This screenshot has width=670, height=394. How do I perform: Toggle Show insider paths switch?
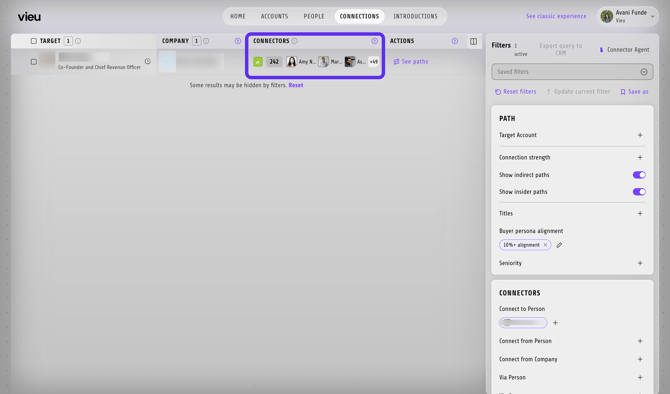tap(639, 192)
